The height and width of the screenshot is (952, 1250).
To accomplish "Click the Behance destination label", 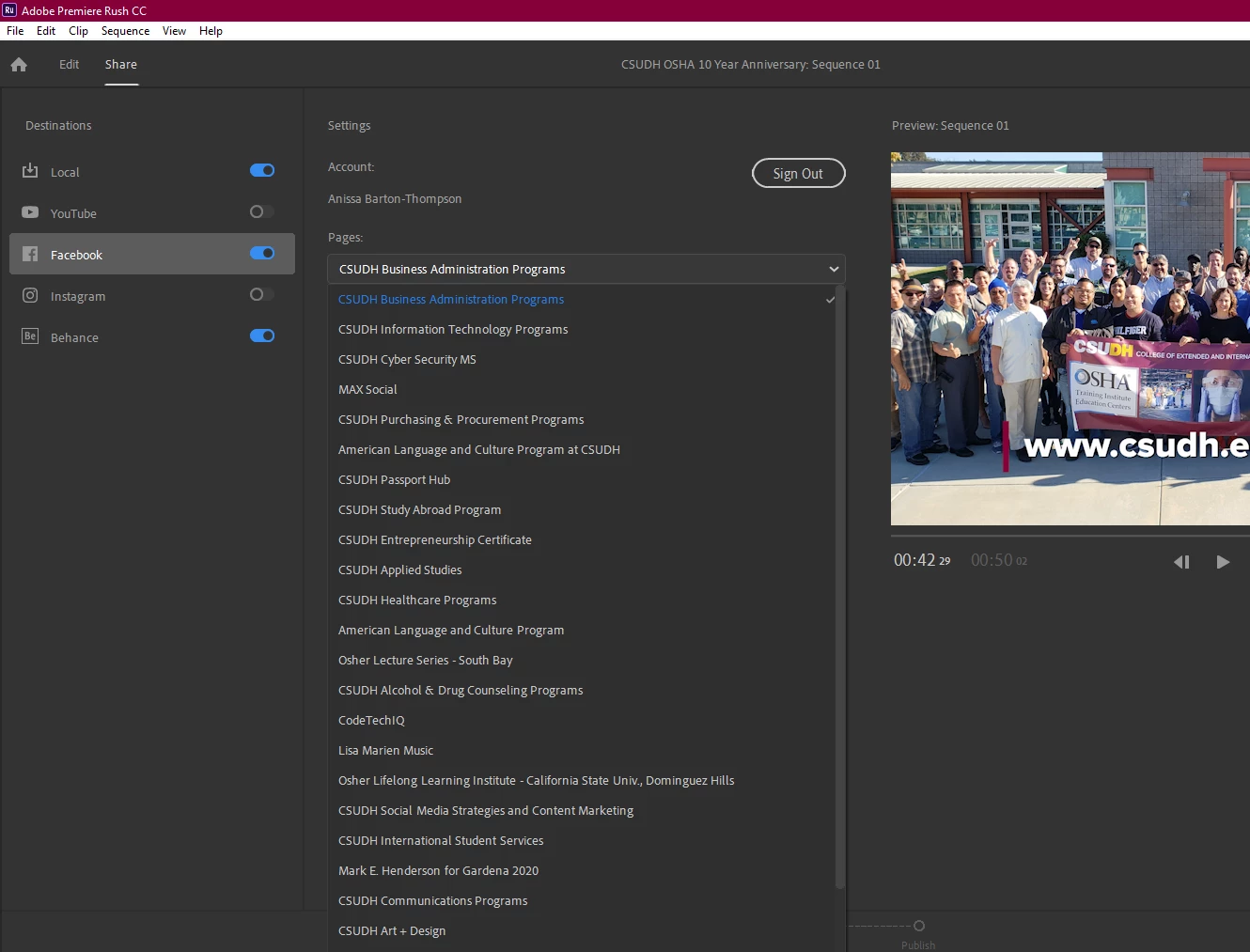I will tap(74, 337).
